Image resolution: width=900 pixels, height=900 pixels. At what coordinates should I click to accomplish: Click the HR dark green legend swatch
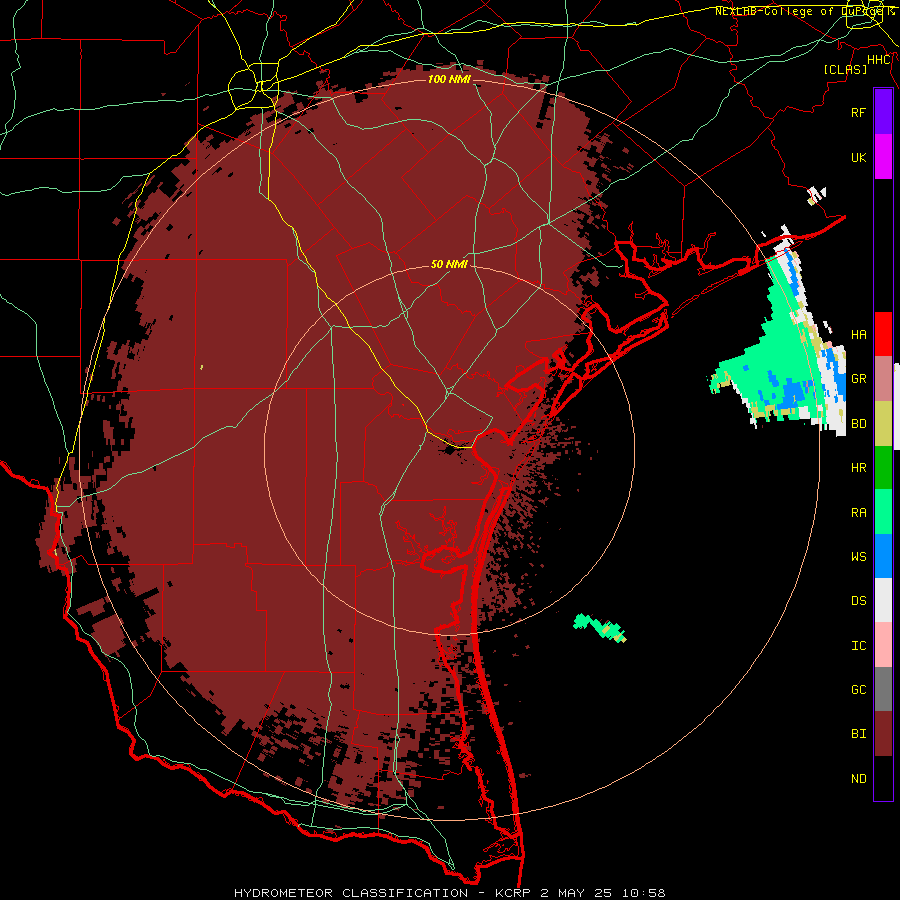click(883, 468)
